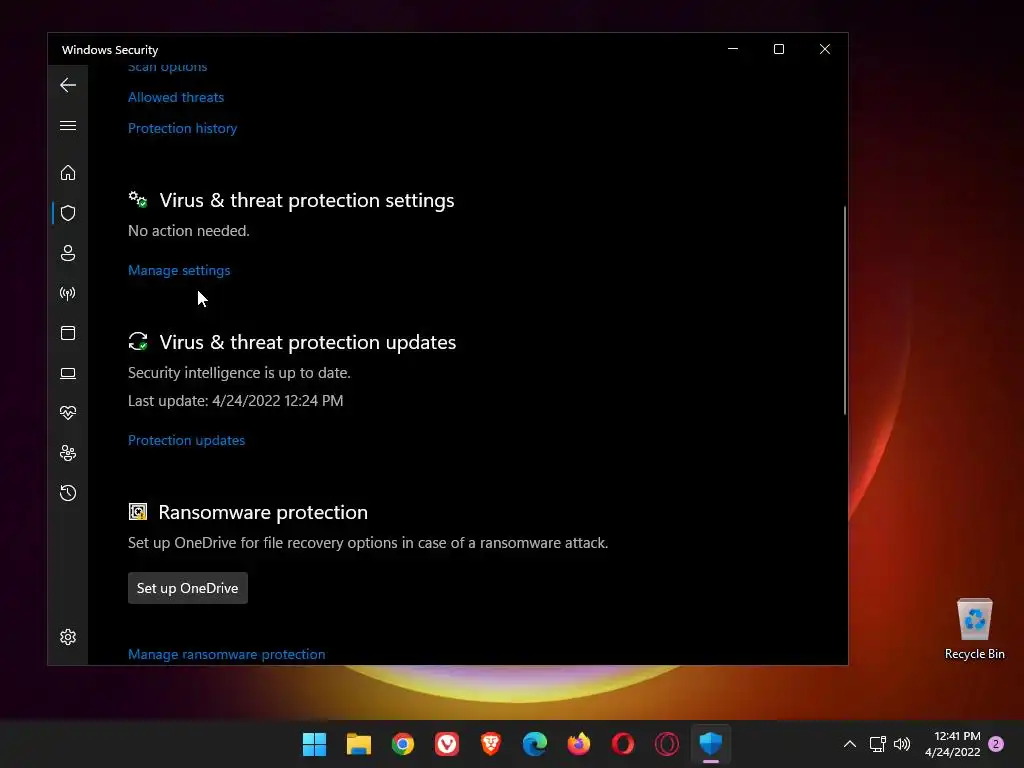Launch Opera GX from taskbar

click(x=667, y=744)
